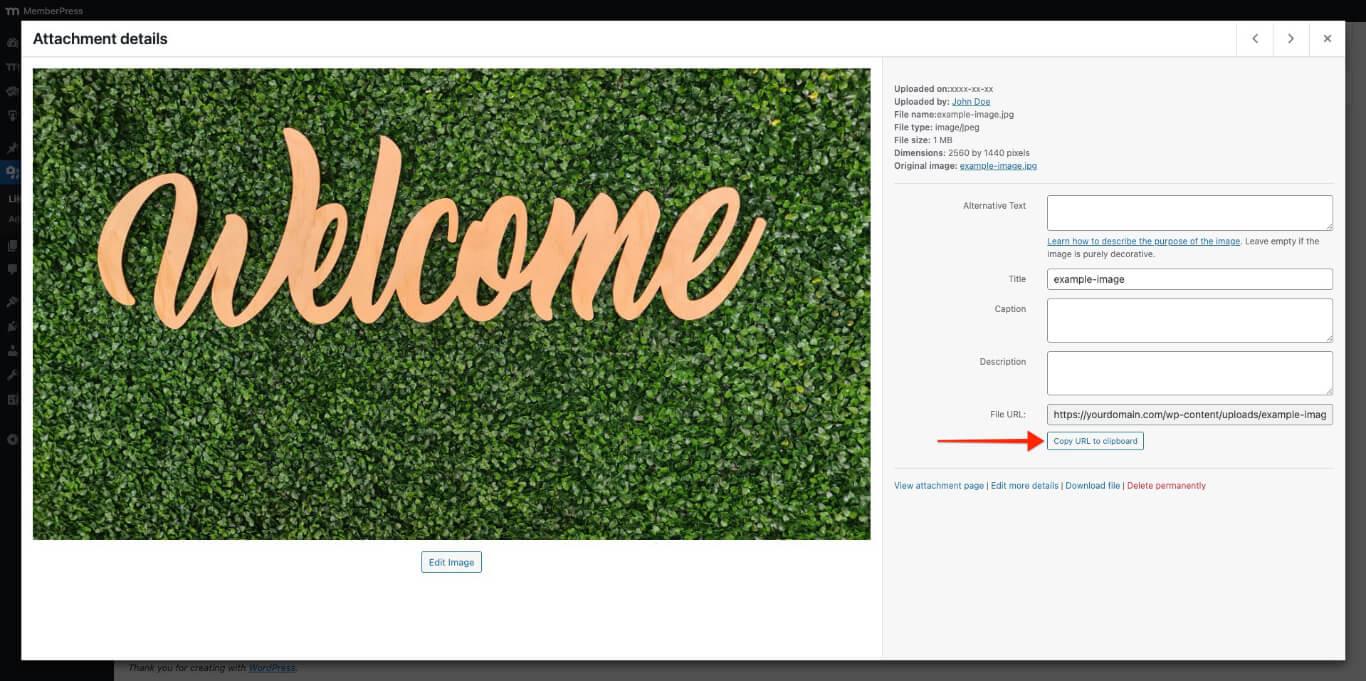Navigate to the next attachment using the arrow
The image size is (1366, 681).
click(x=1290, y=38)
